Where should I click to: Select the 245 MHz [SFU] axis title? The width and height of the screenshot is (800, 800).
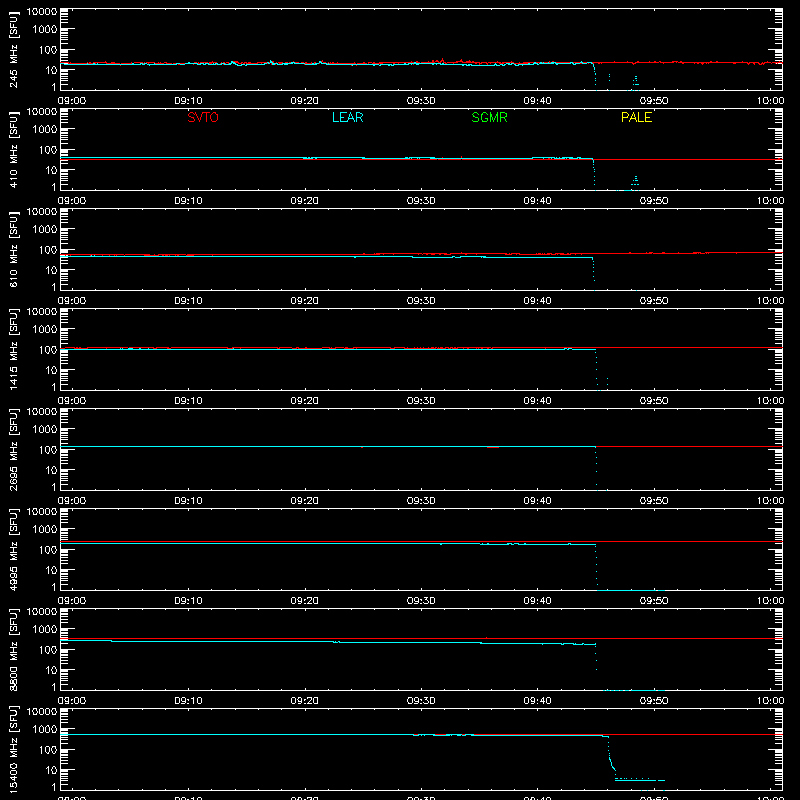(13, 49)
